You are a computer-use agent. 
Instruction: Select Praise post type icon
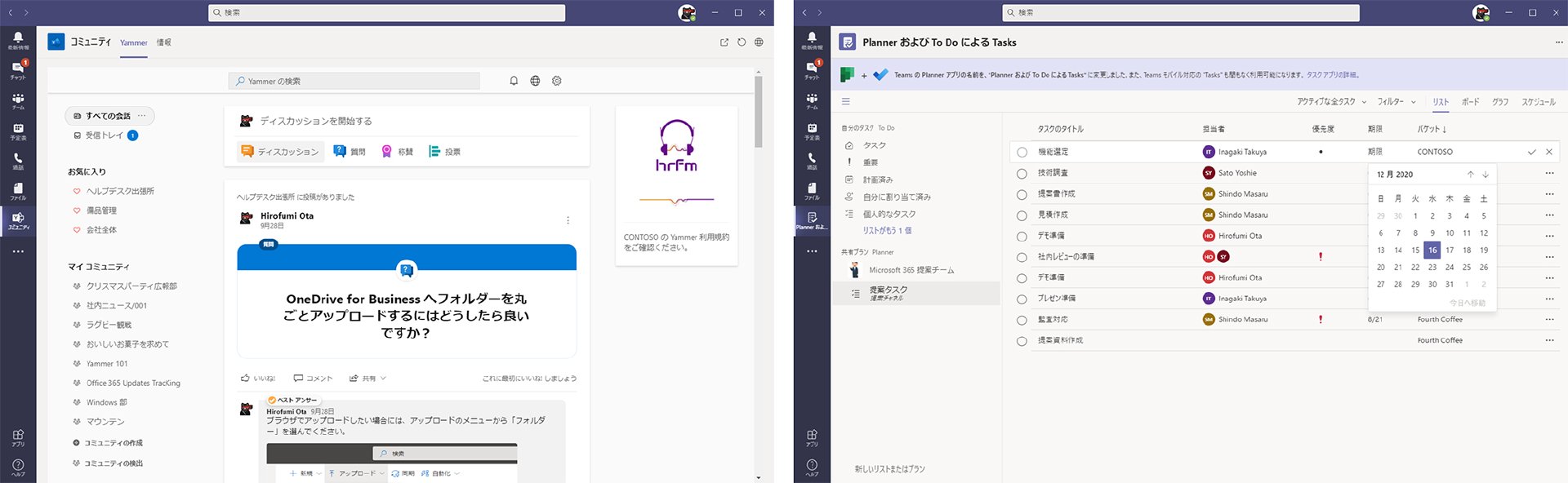tap(397, 152)
